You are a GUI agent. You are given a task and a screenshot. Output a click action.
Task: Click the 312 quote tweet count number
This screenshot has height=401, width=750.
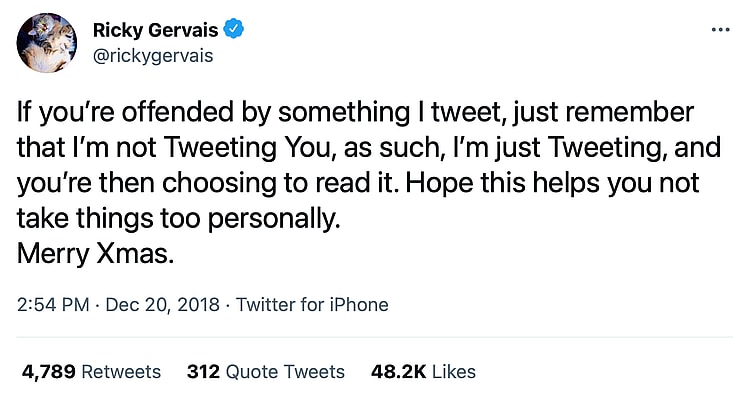click(203, 372)
